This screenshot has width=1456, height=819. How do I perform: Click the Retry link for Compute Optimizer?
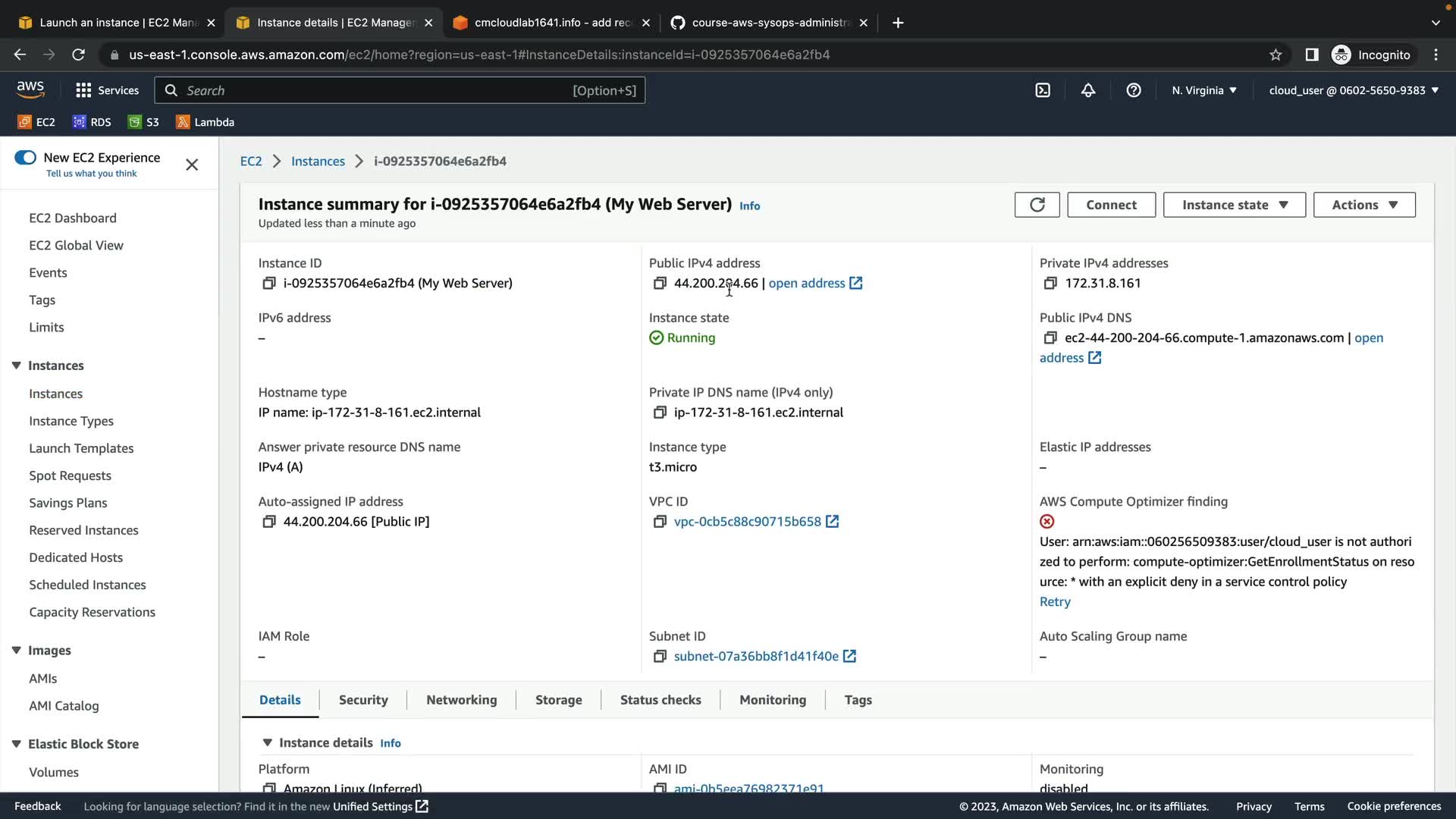pyautogui.click(x=1055, y=601)
